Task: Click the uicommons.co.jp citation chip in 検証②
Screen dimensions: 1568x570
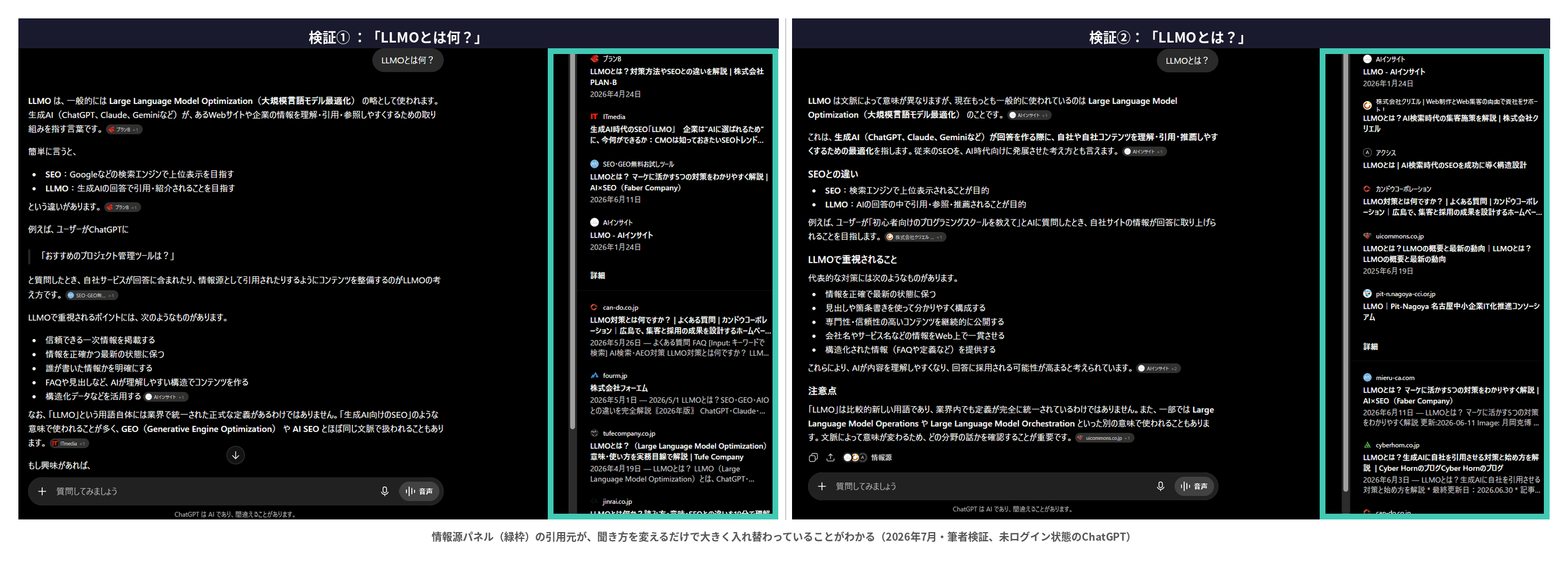Action: point(1104,438)
